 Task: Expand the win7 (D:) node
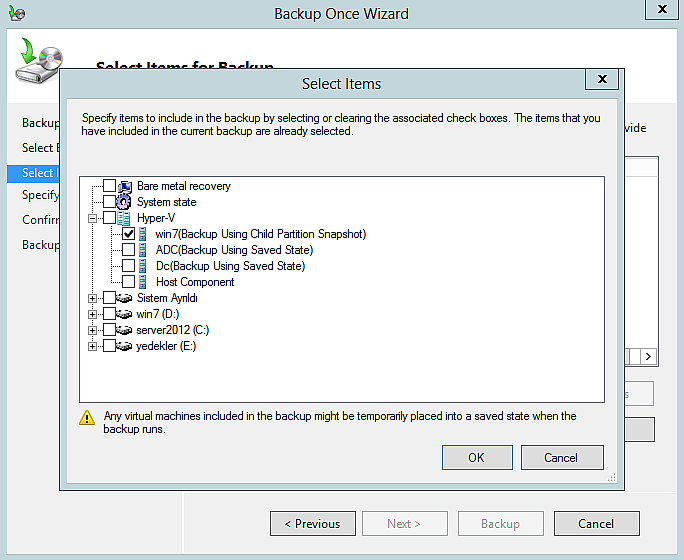click(92, 314)
